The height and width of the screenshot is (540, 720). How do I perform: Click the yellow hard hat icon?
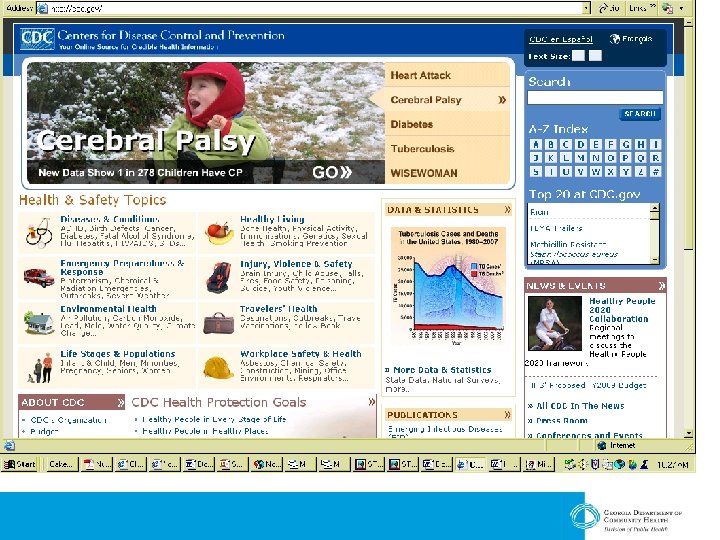(x=219, y=367)
